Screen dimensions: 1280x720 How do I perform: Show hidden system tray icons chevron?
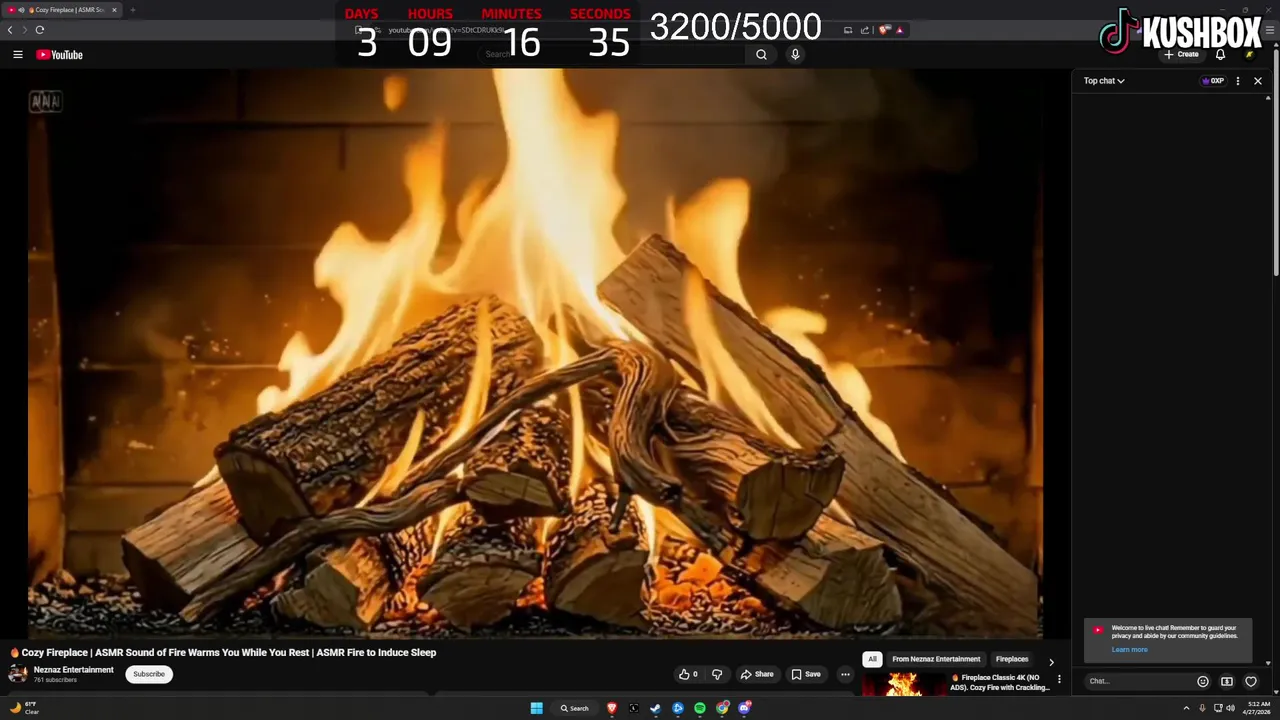coord(1186,708)
